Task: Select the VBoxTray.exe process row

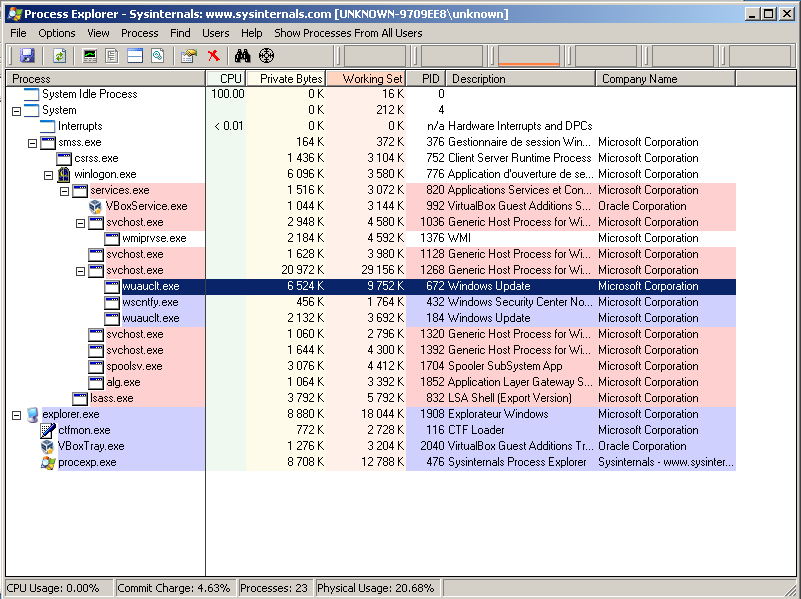Action: (90, 446)
